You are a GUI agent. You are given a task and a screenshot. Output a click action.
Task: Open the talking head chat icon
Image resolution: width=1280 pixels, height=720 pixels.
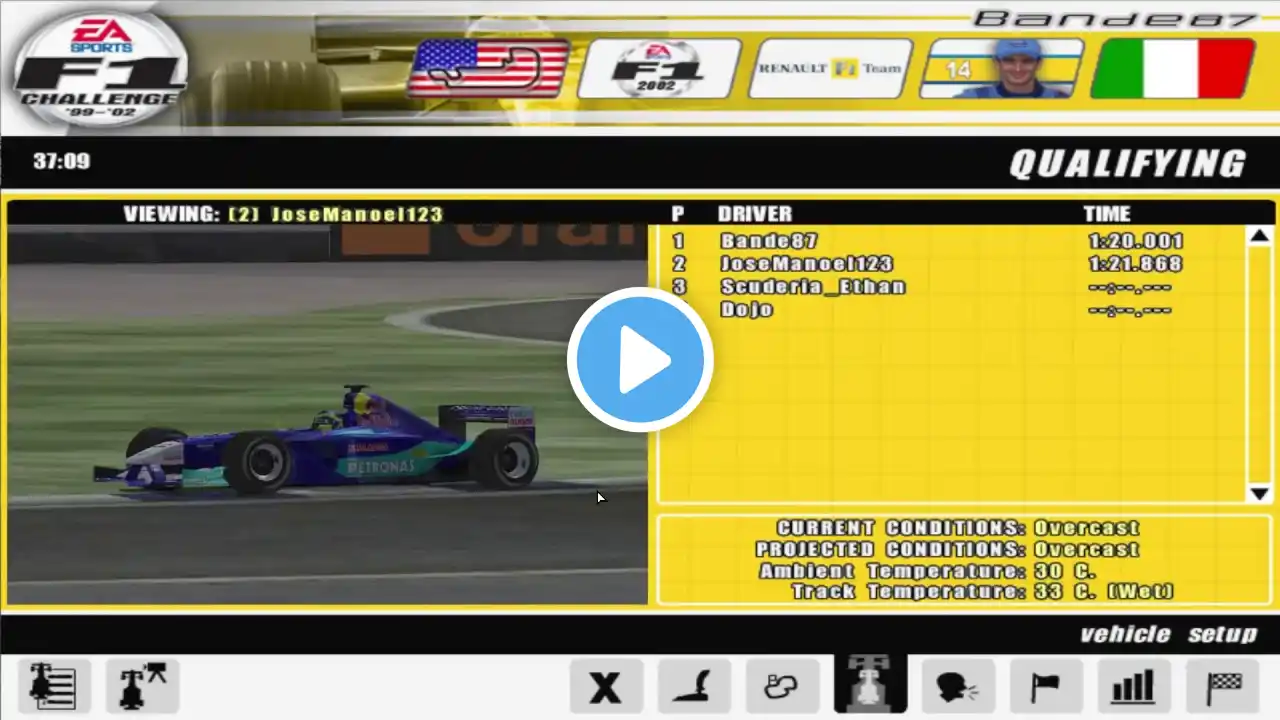pos(958,686)
